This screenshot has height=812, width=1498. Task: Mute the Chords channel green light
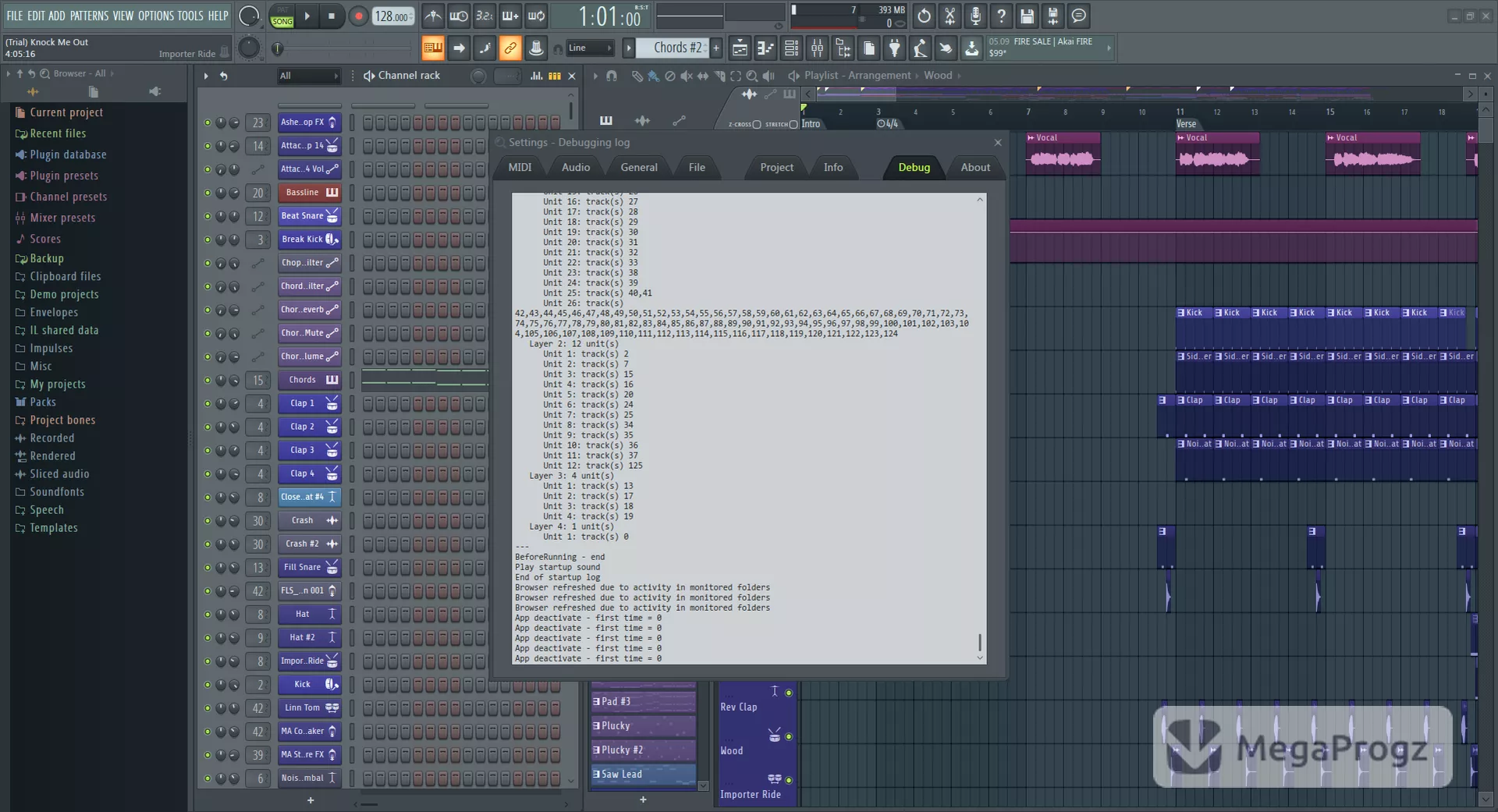pos(208,380)
